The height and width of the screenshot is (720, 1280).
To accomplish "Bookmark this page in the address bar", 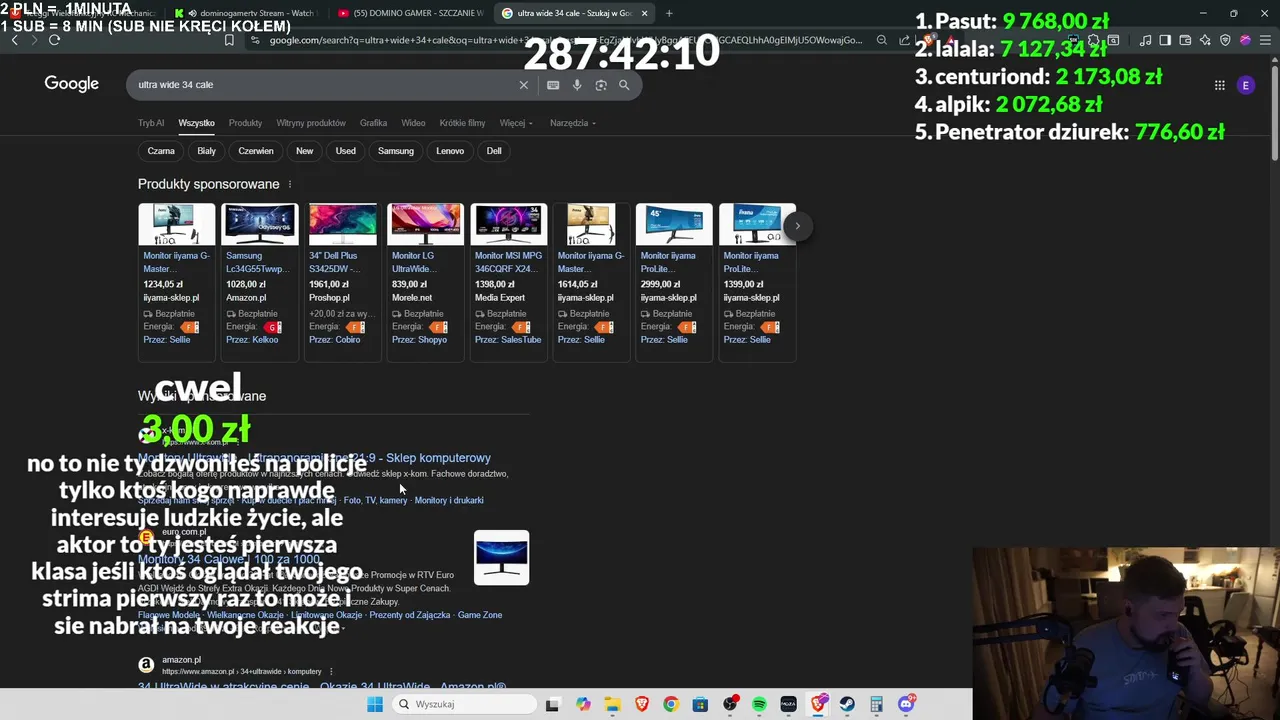I will coord(229,40).
